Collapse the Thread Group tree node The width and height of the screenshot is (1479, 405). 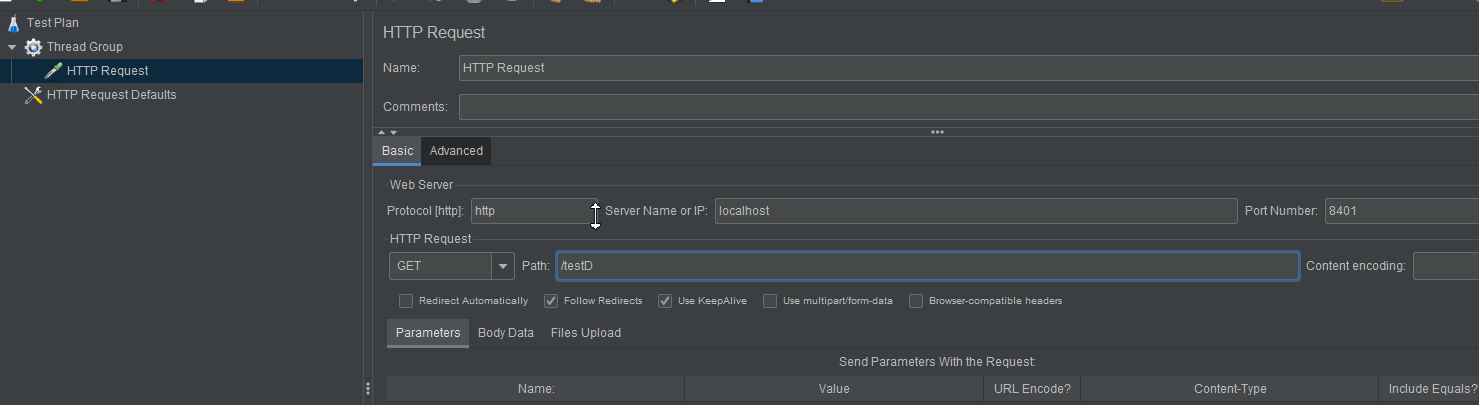pyautogui.click(x=12, y=47)
